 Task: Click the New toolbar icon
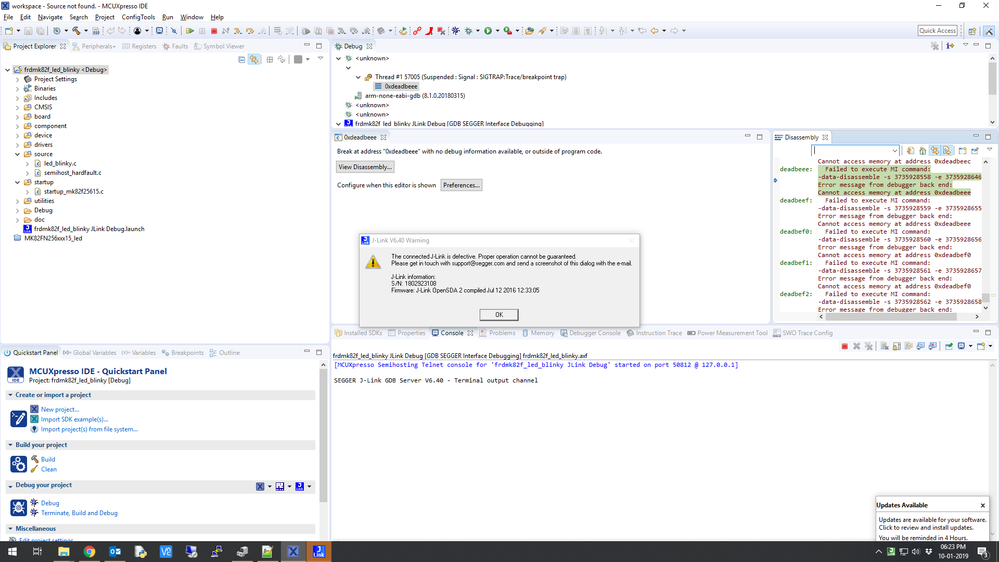[10, 31]
